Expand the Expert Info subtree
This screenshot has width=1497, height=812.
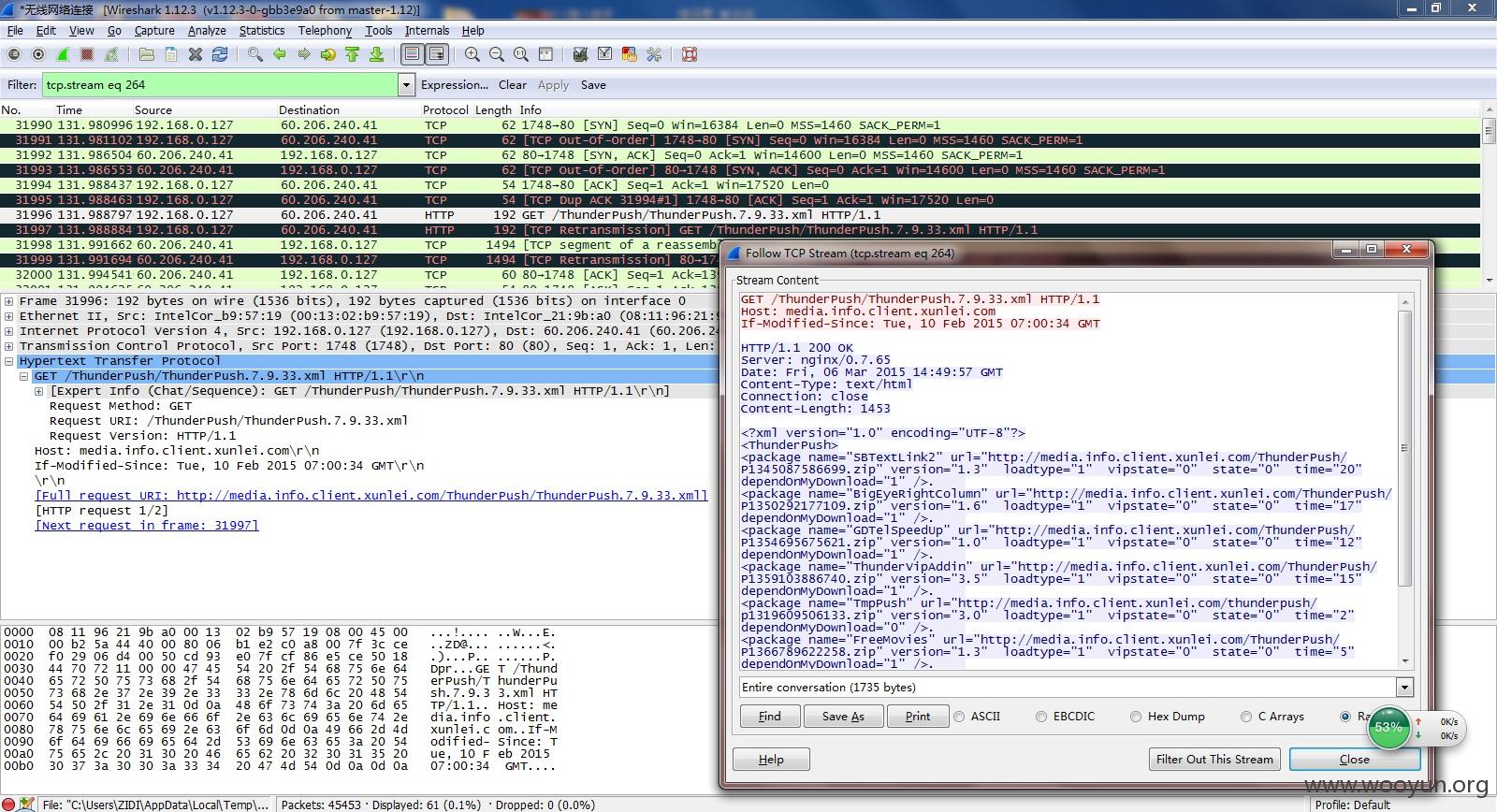(x=39, y=391)
